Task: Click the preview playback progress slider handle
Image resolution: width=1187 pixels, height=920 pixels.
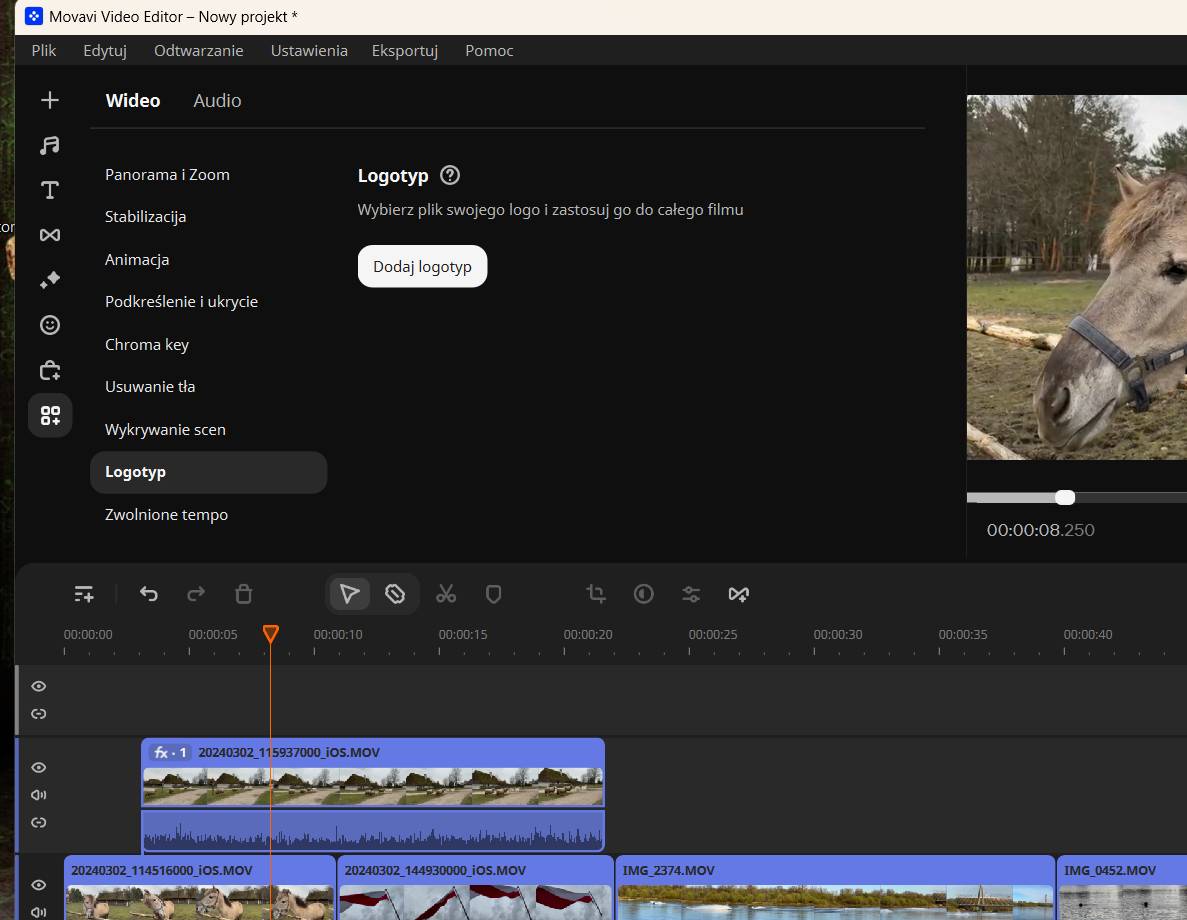Action: tap(1065, 497)
